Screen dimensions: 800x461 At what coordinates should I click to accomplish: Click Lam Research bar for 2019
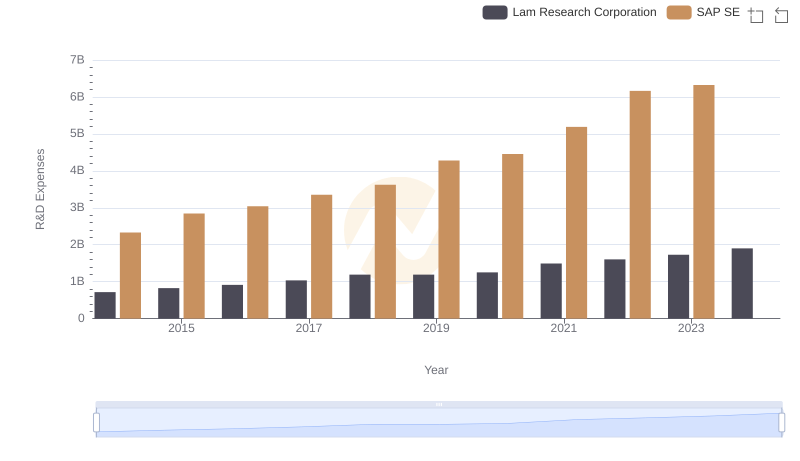point(423,297)
